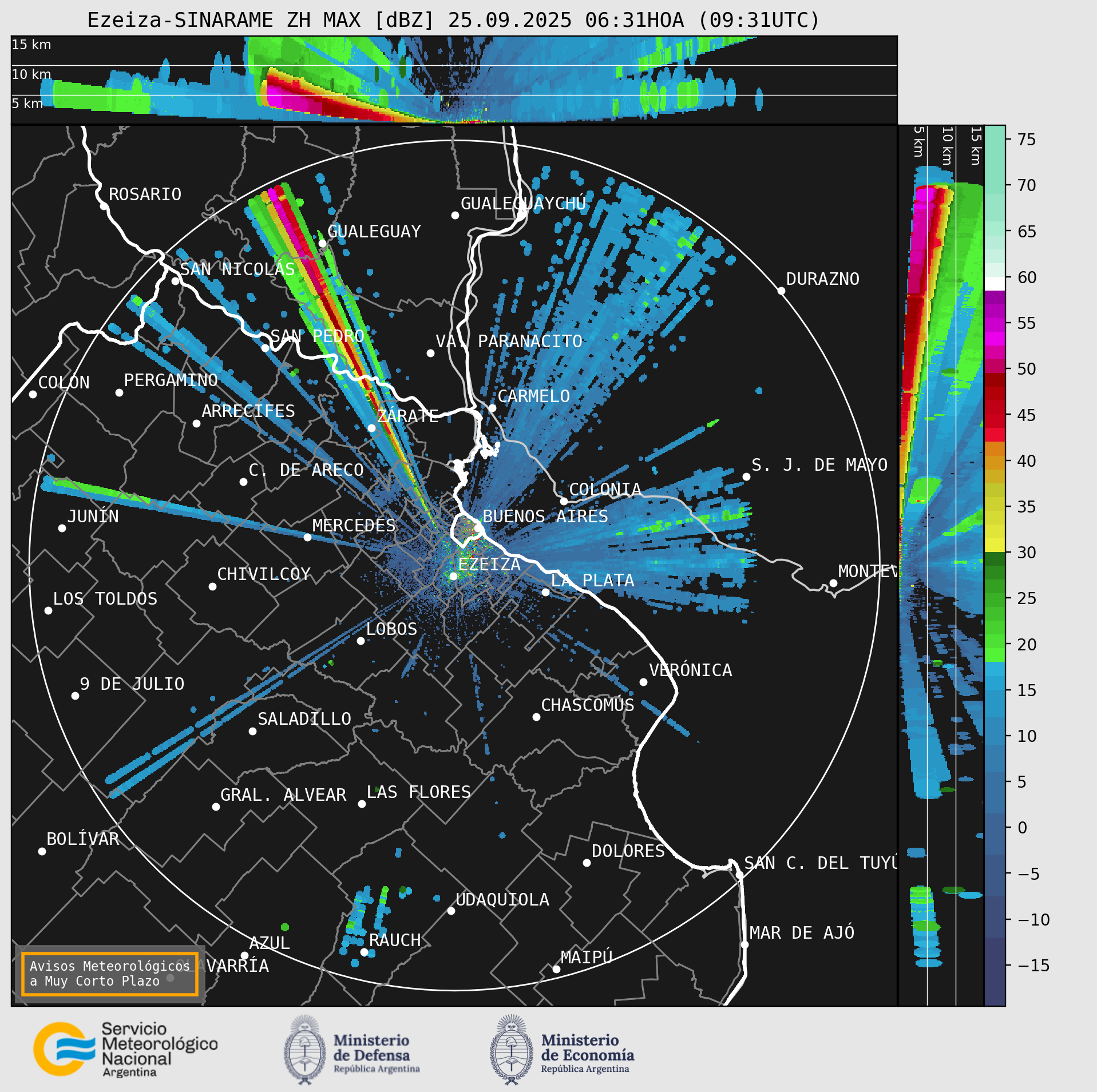Click the SAN NICOLÁS city marker
Viewport: 1097px width, 1092px height.
[x=175, y=281]
